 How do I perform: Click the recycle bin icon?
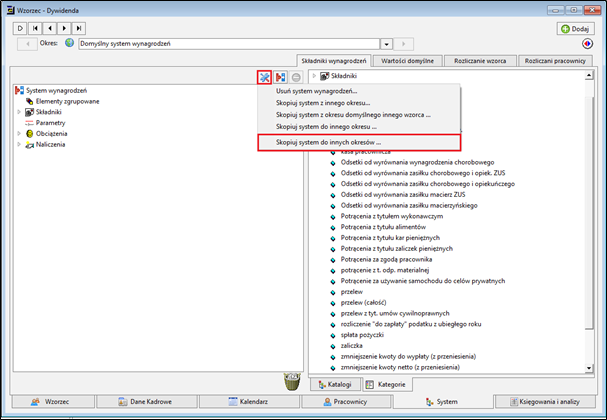[292, 381]
